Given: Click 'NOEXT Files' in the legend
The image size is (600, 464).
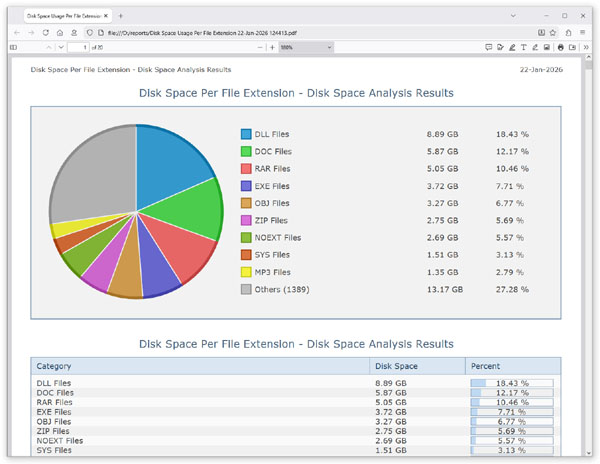Looking at the screenshot, I should click(x=278, y=238).
